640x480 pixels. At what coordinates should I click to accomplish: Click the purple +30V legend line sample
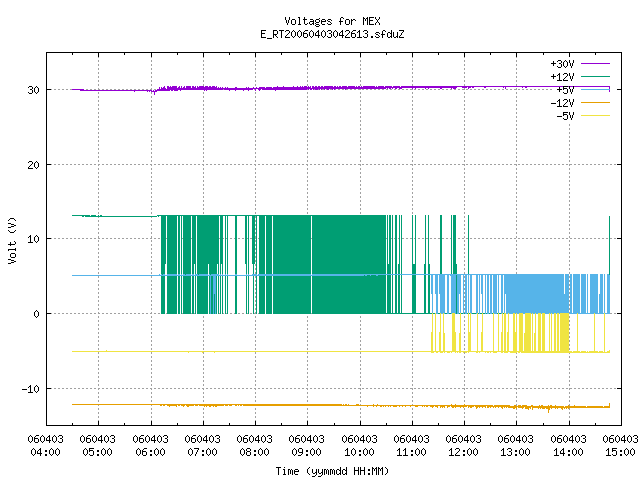595,64
